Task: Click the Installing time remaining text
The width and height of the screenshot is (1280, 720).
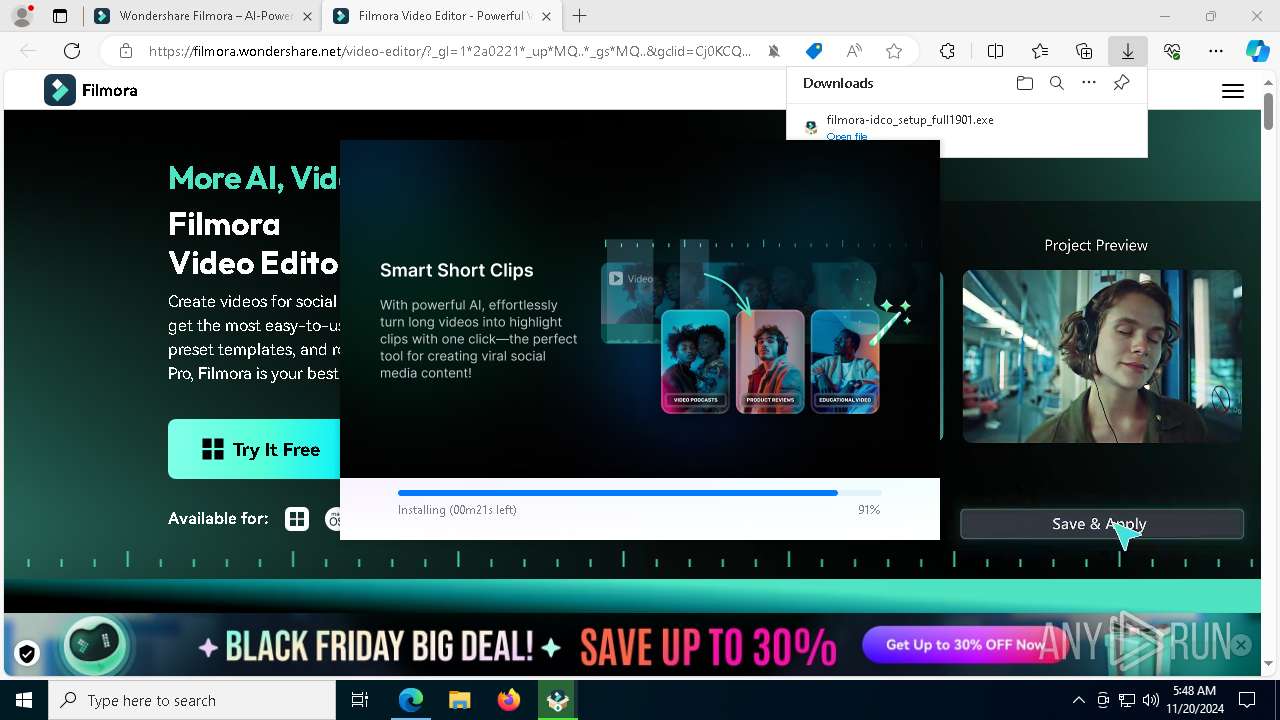Action: click(x=457, y=510)
